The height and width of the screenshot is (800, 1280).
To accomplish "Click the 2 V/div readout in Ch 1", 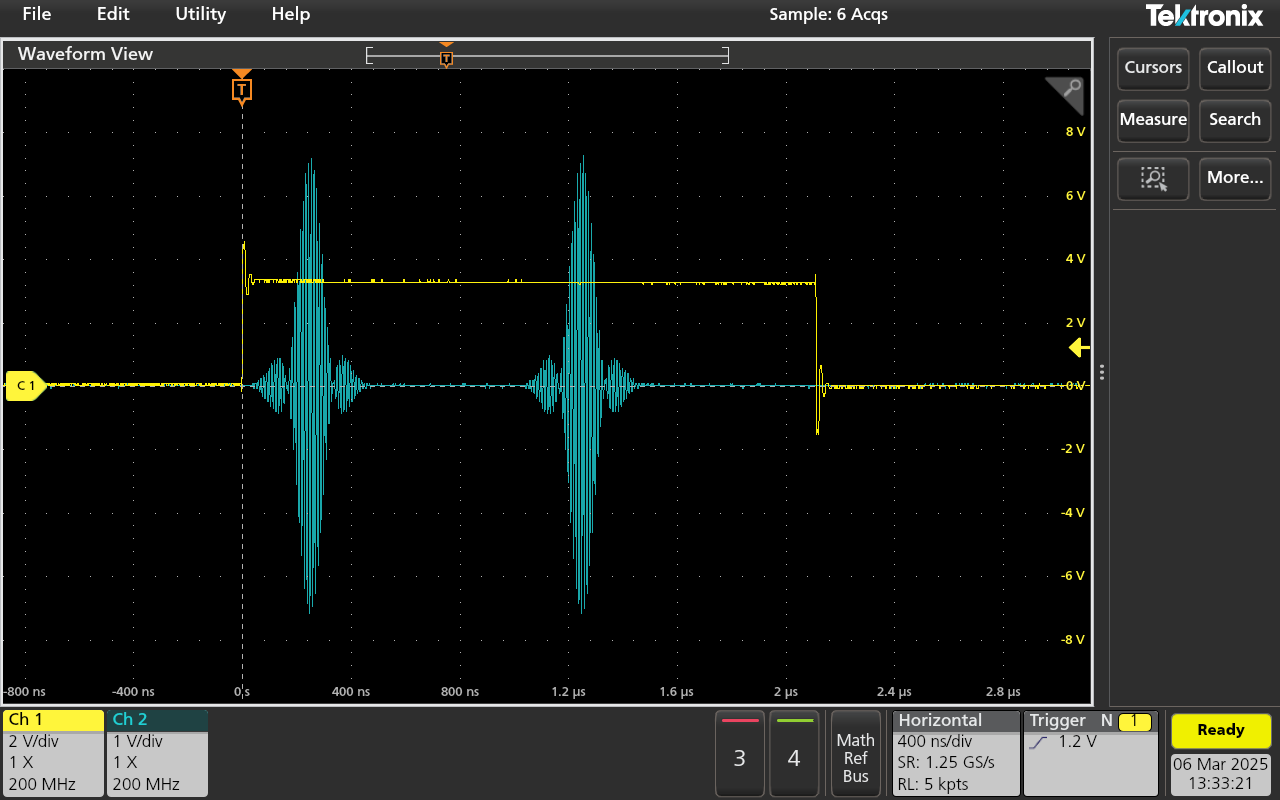I will pyautogui.click(x=35, y=742).
